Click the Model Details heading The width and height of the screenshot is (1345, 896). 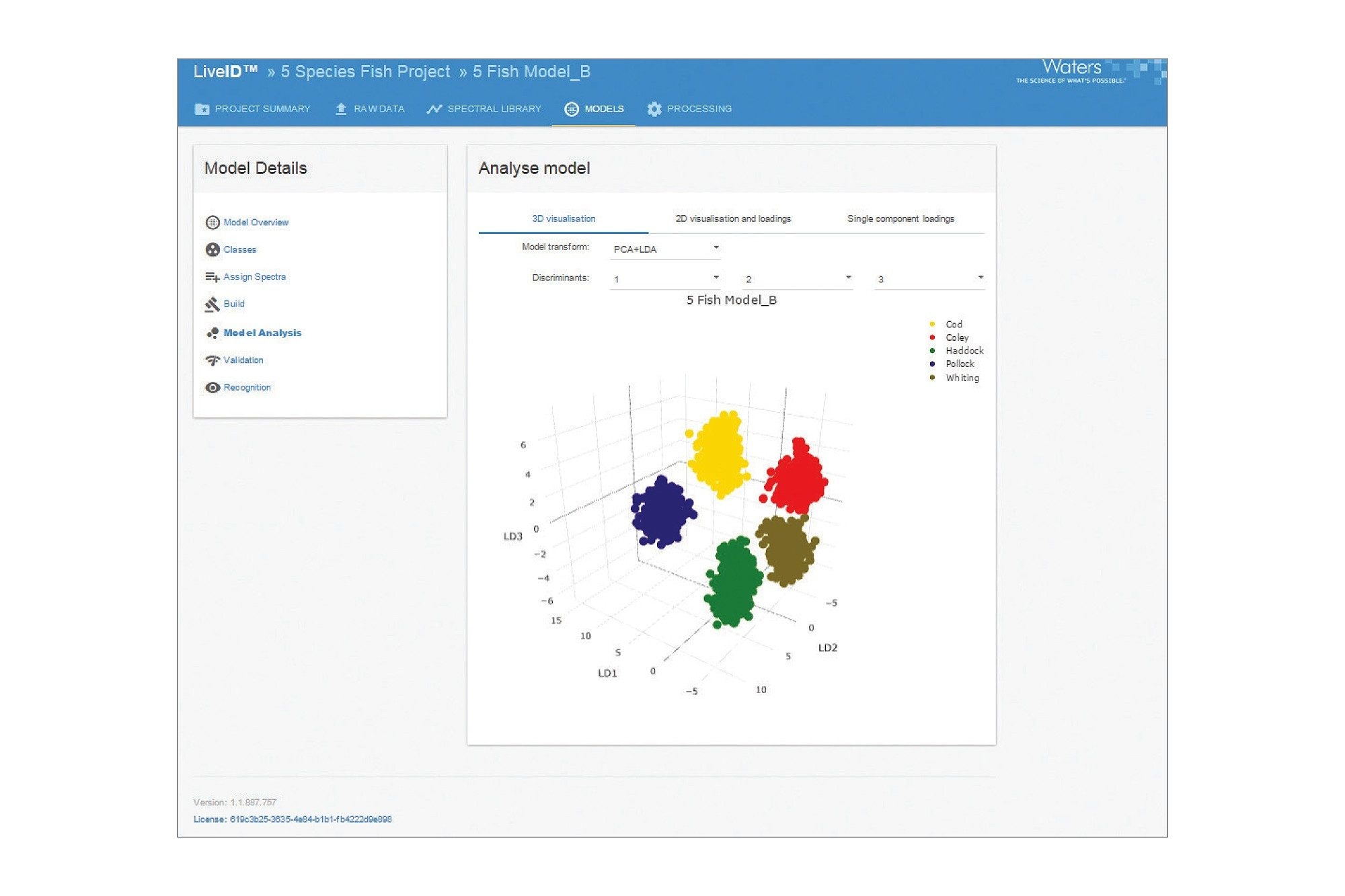tap(256, 169)
